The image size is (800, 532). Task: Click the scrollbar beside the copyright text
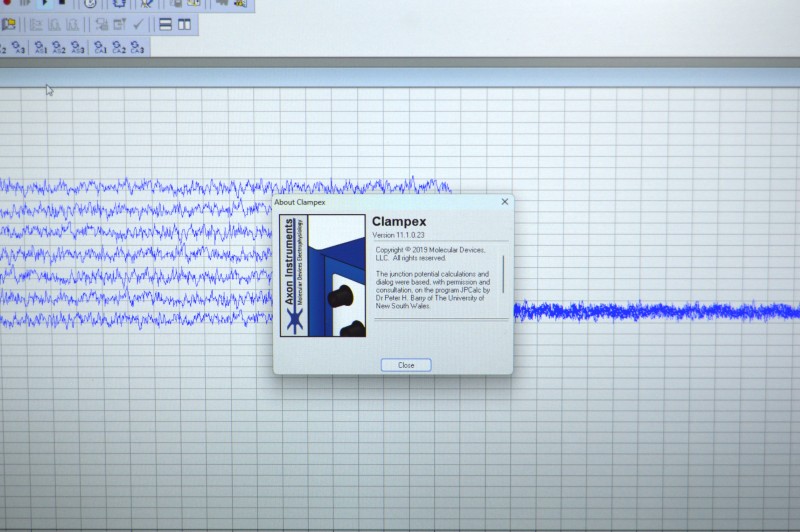click(503, 274)
